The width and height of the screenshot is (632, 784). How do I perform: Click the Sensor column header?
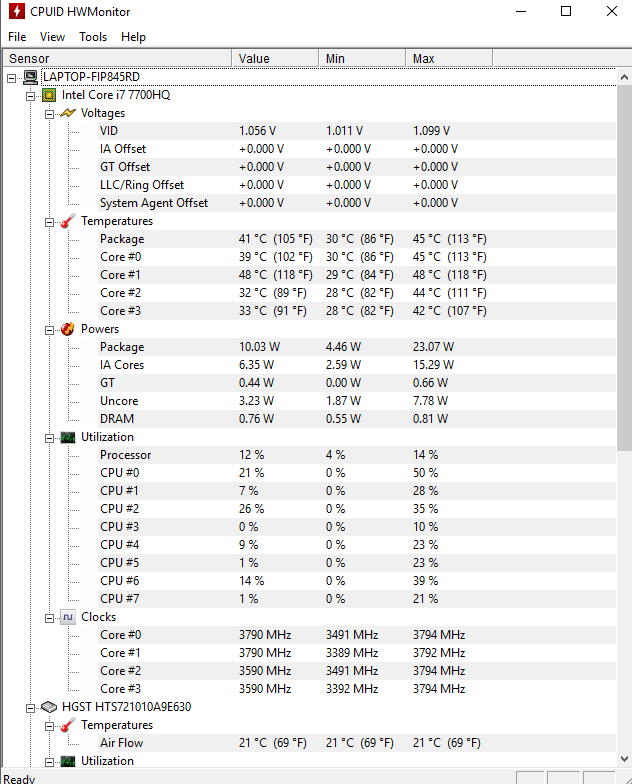tap(116, 59)
